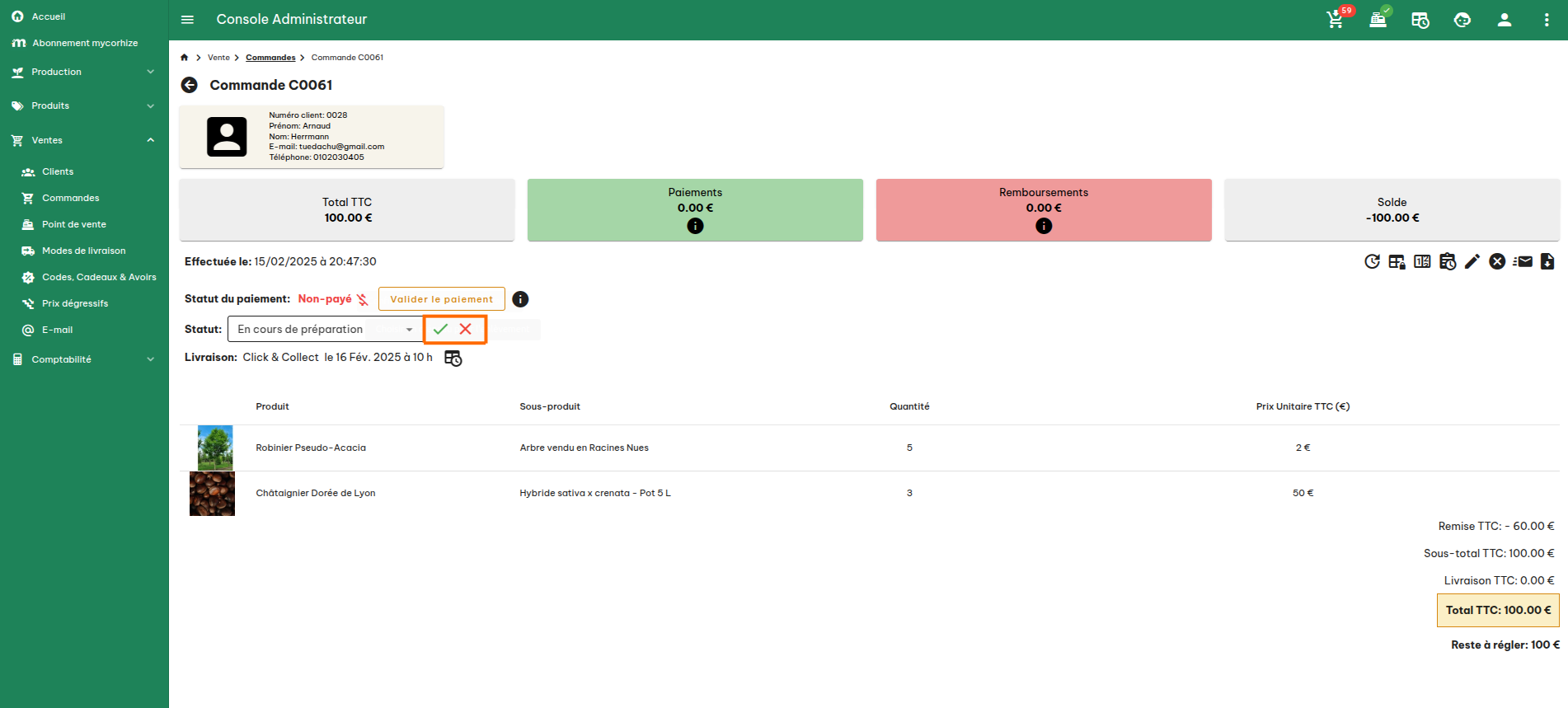1568x708 pixels.
Task: Click the customer avatar icon
Action: pyautogui.click(x=227, y=137)
